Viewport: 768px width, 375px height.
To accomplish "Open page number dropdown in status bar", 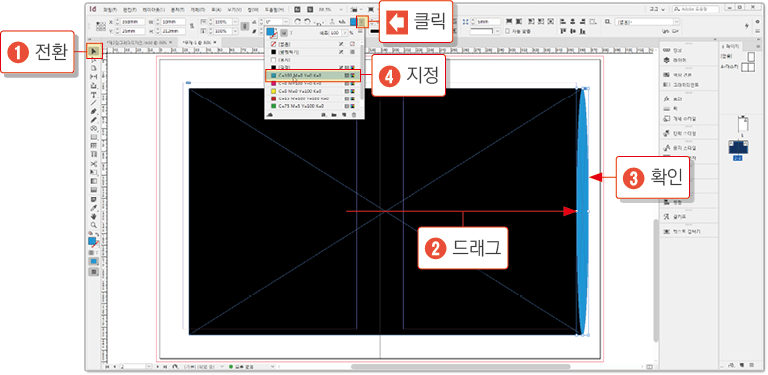I will (x=149, y=366).
